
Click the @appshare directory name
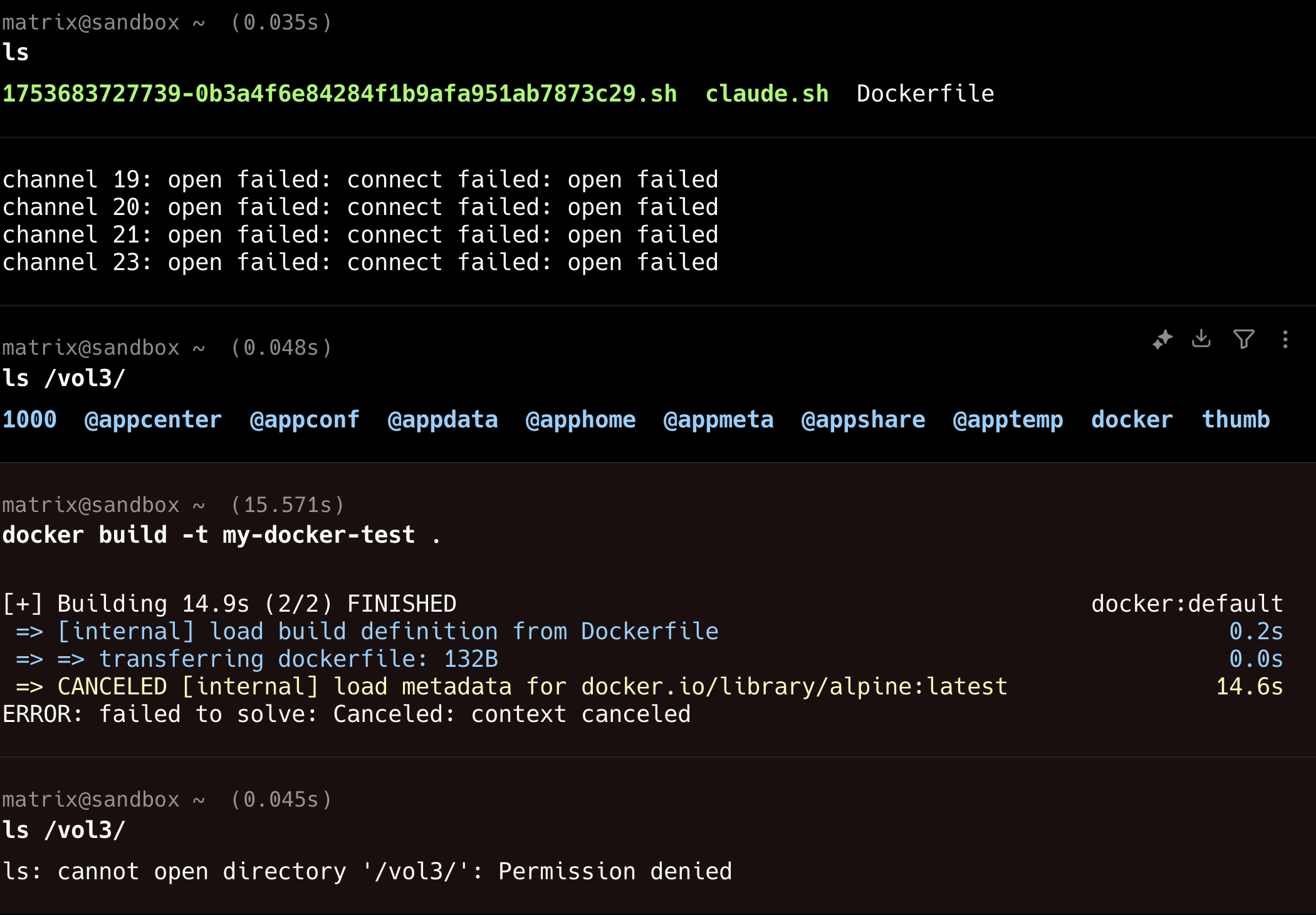click(863, 420)
